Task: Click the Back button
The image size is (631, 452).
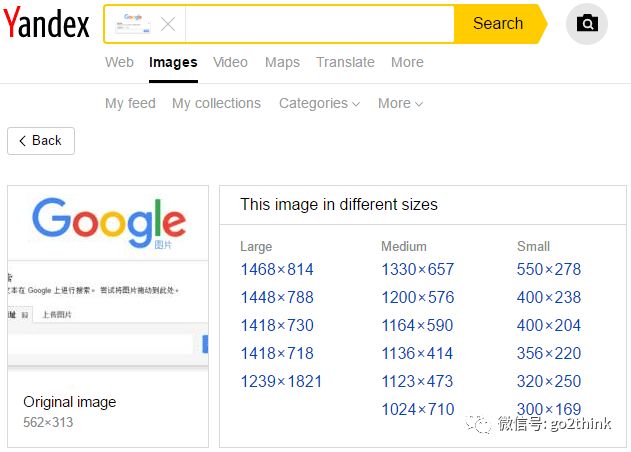Action: point(41,141)
